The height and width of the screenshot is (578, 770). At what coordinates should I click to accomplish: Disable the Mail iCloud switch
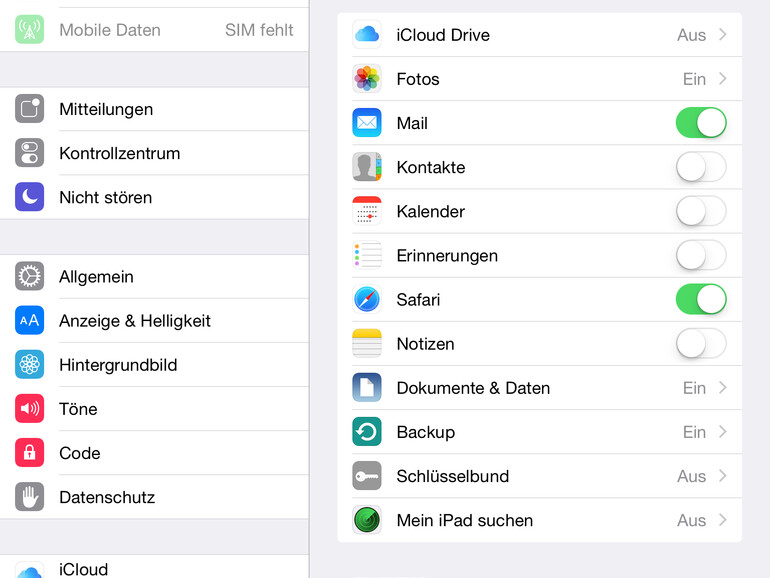coord(701,123)
